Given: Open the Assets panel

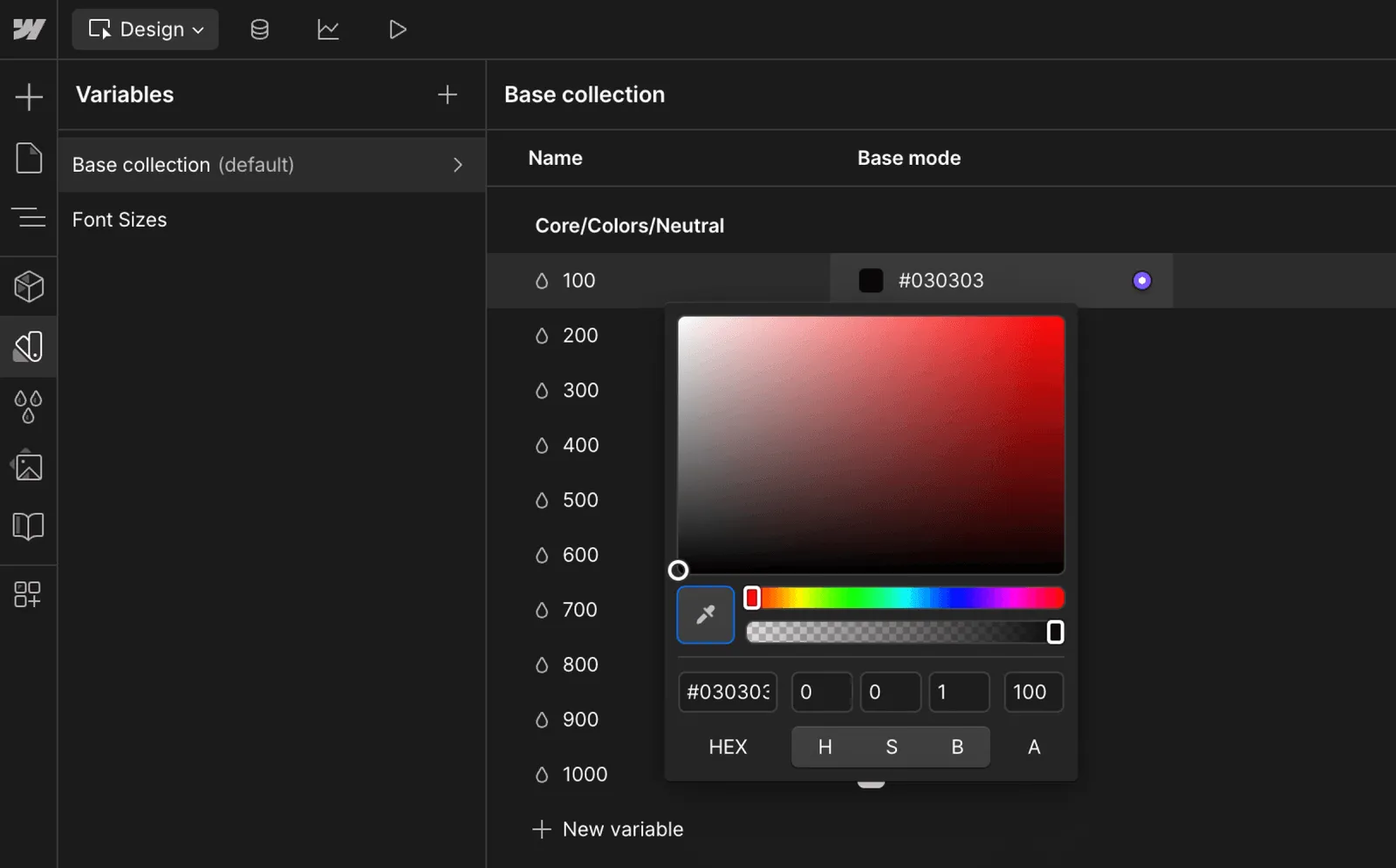Looking at the screenshot, I should (29, 465).
